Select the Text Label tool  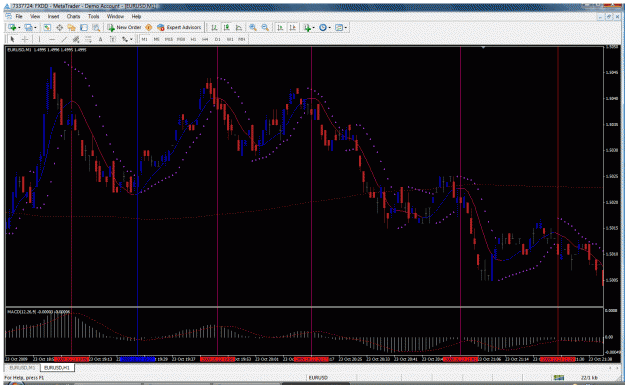click(x=113, y=39)
